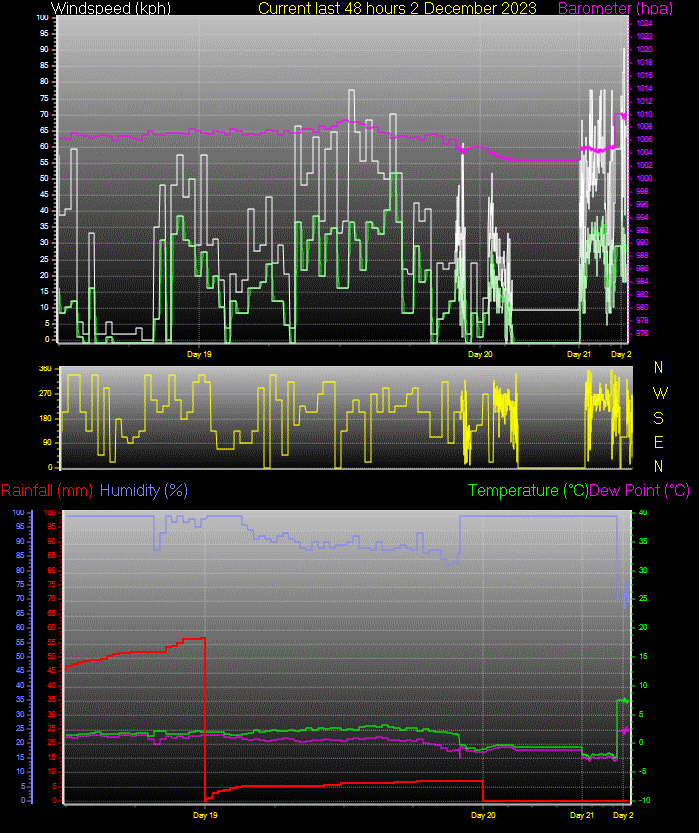Screen dimensions: 699x833
Task: Click the 1024 value on the barometer axis
Action: click(x=644, y=23)
